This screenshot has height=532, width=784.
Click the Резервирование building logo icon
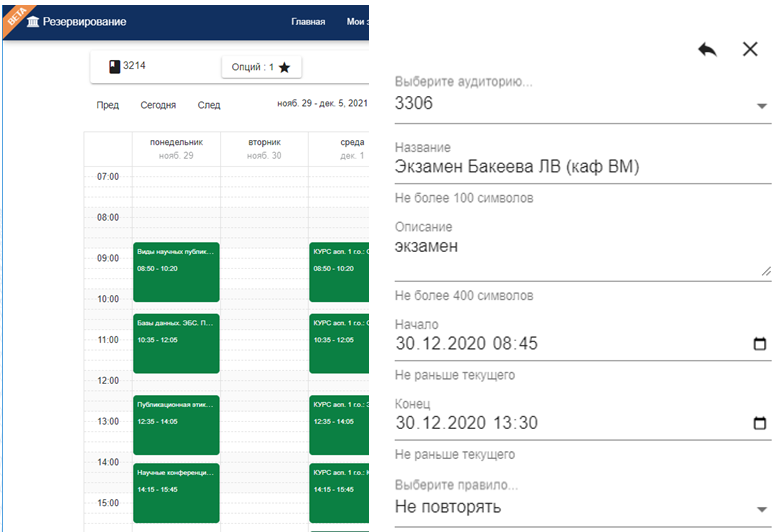click(x=33, y=22)
